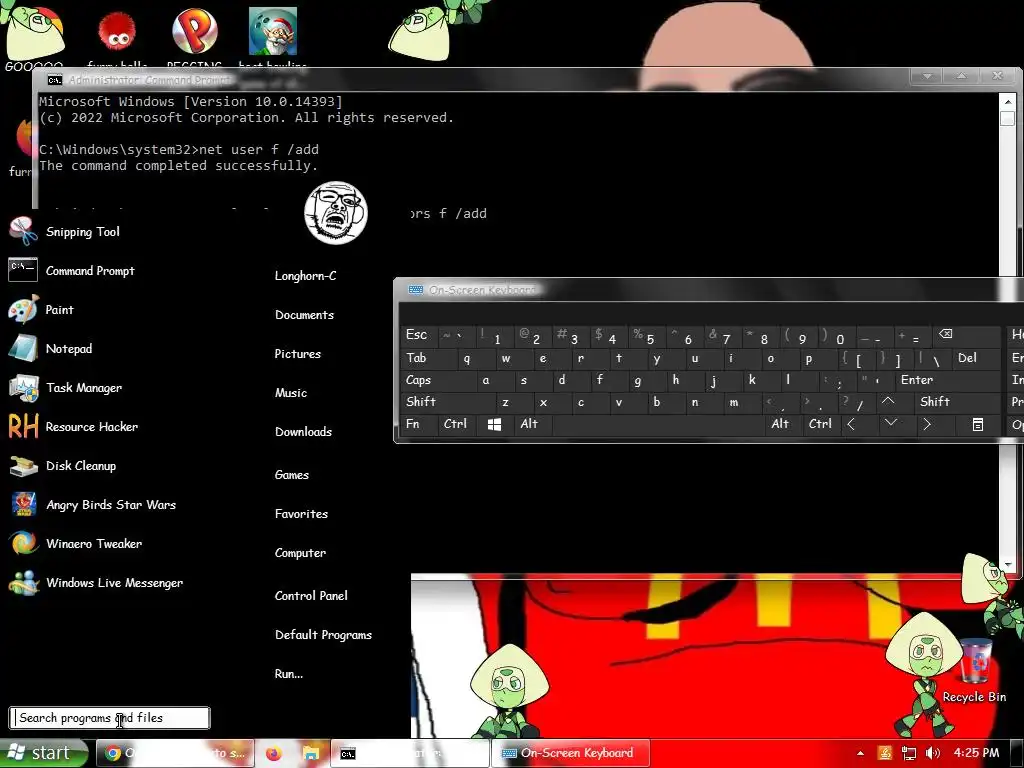
Task: Switch to Command Prompt taskbar button
Action: click(x=410, y=754)
